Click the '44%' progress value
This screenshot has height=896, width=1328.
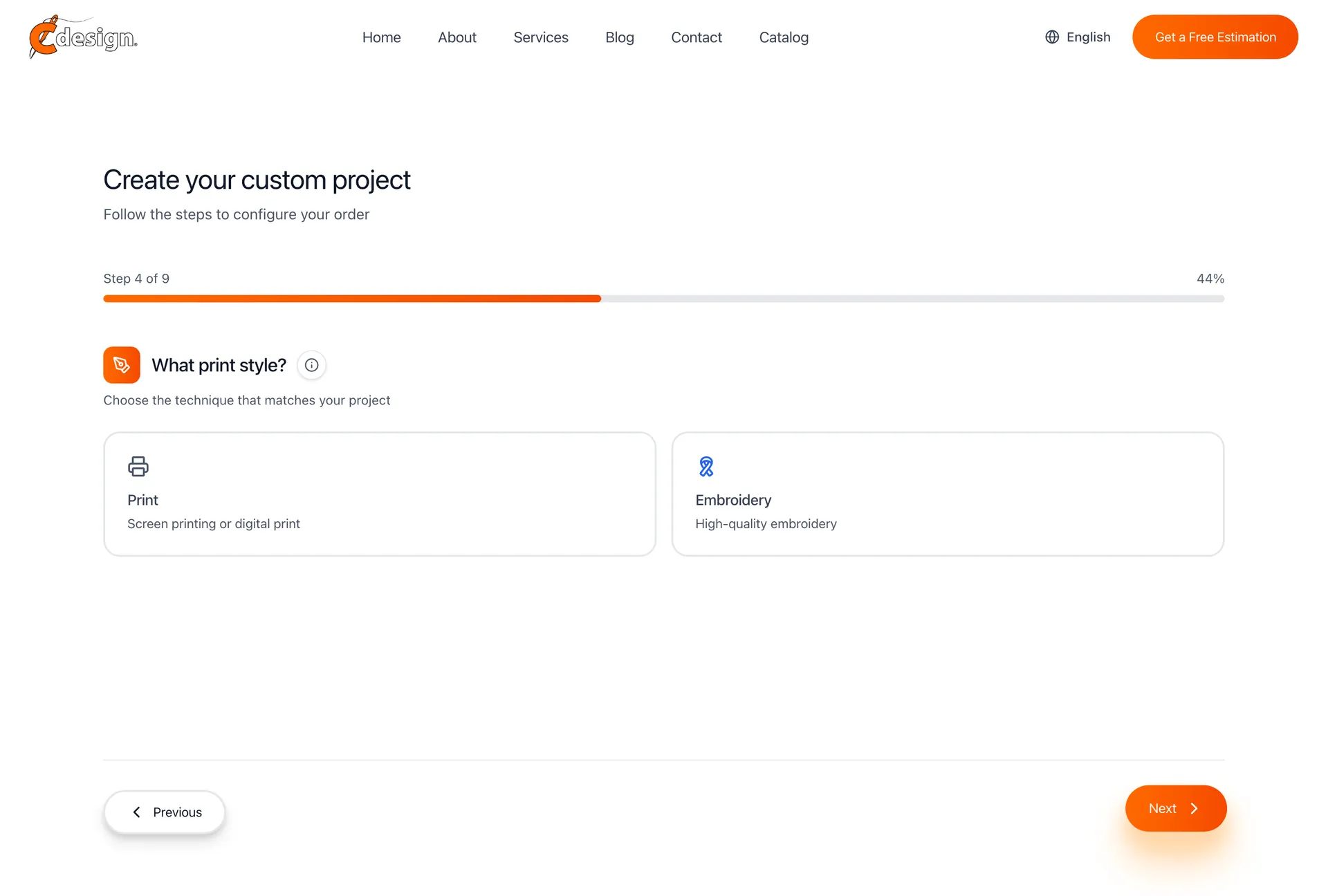[x=1210, y=279]
